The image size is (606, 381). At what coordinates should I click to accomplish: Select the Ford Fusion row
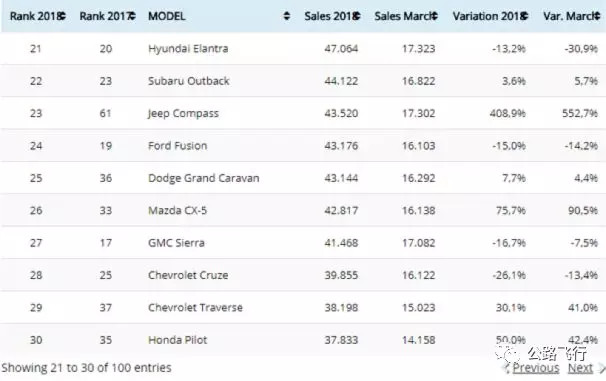tap(303, 146)
